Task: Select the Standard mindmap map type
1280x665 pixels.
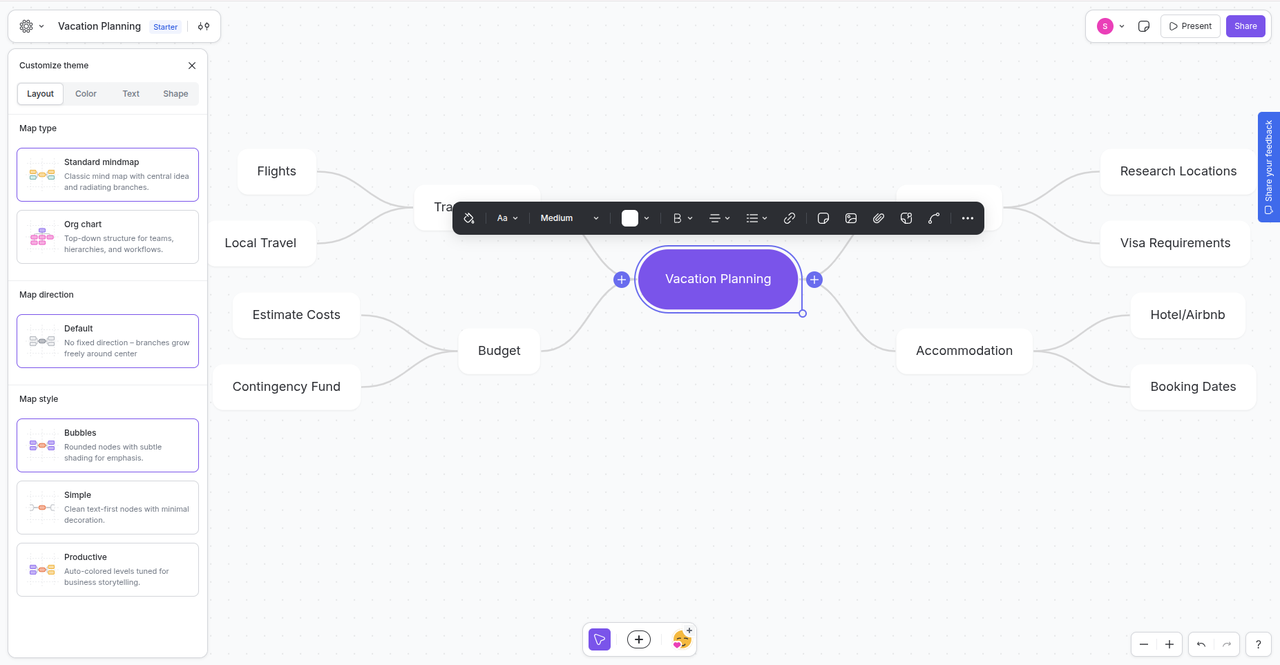Action: pos(108,174)
